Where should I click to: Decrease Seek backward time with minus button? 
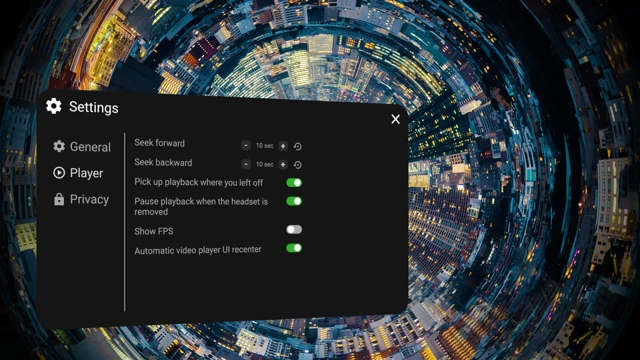tap(246, 164)
